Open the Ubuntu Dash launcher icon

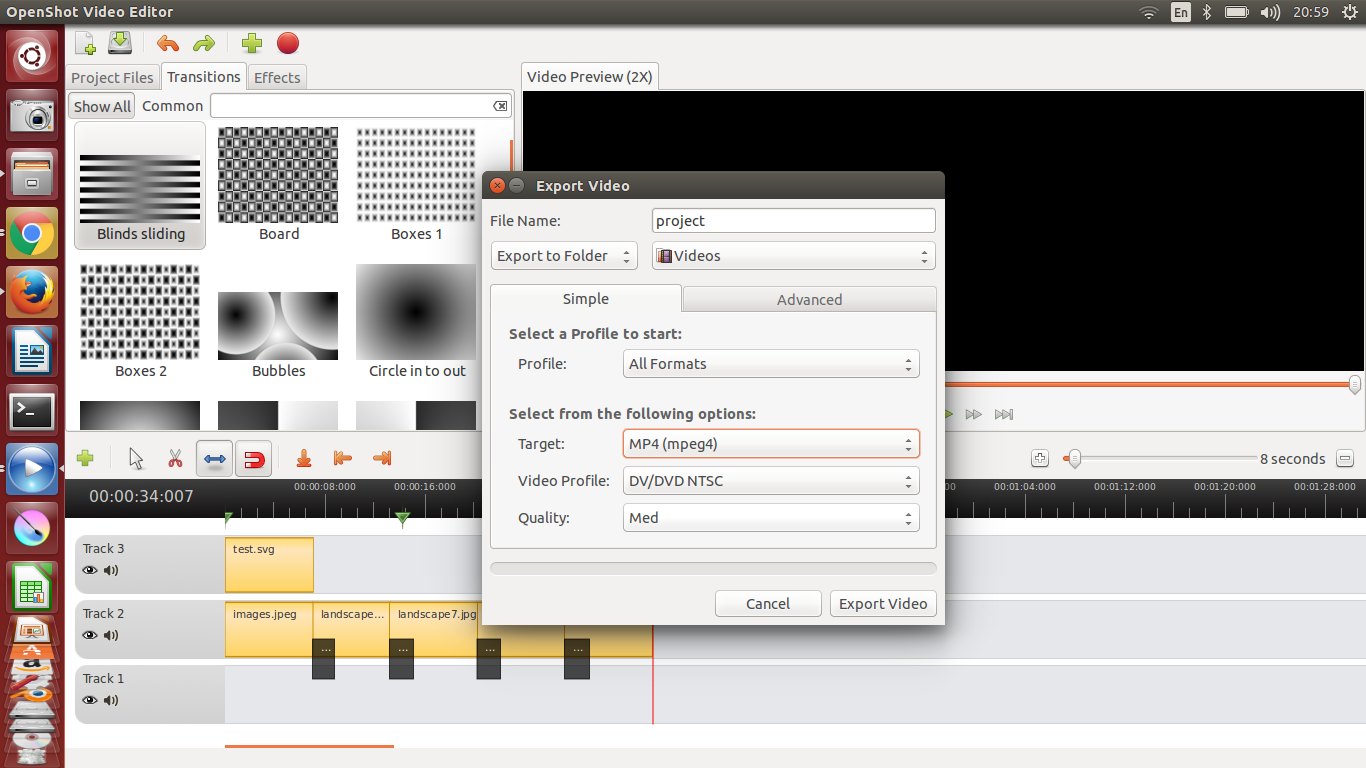coord(32,57)
